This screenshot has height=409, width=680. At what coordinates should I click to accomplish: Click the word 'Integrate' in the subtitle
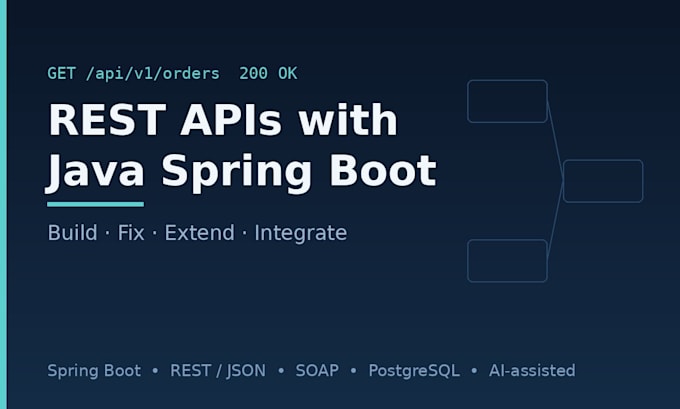301,234
